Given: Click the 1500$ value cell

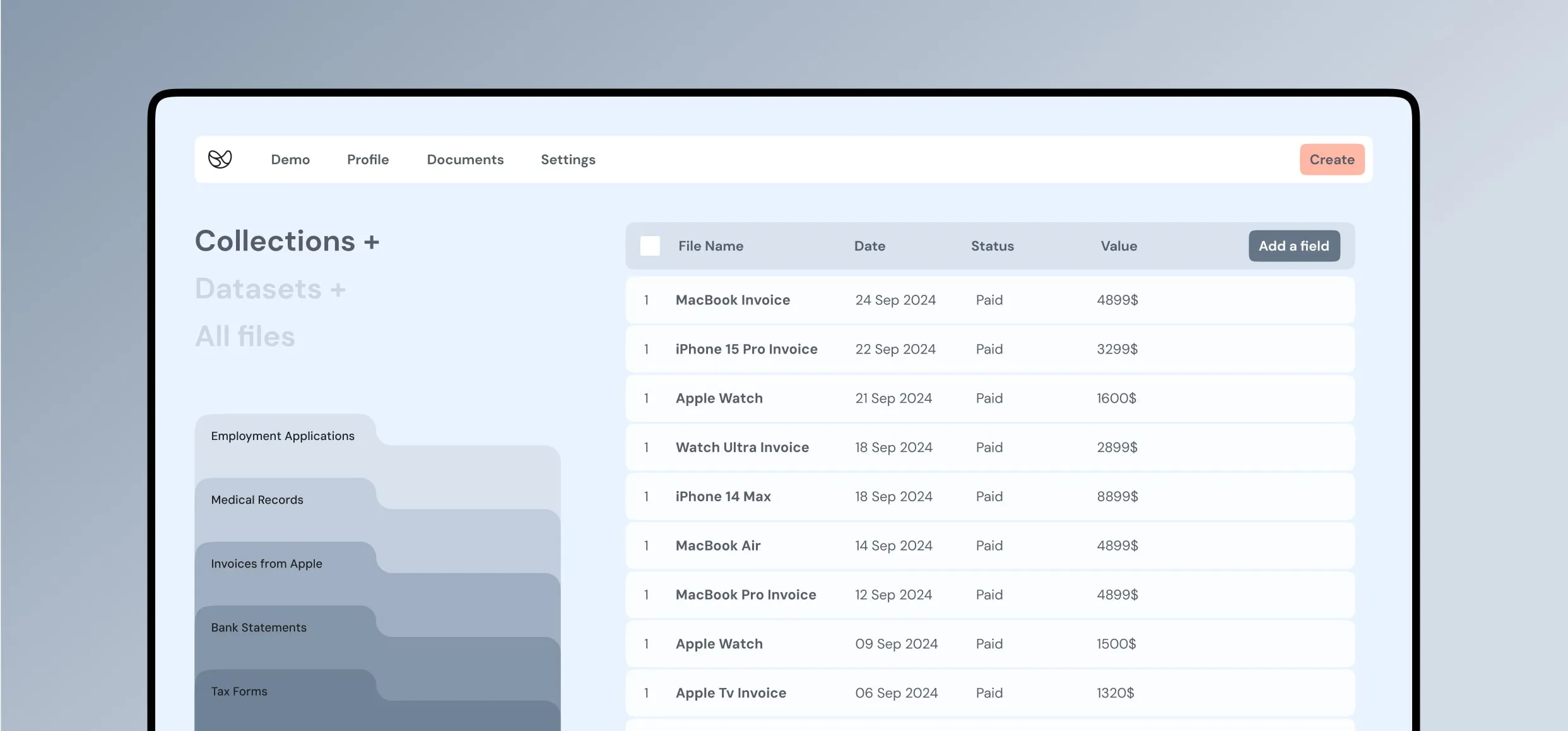Looking at the screenshot, I should 1116,644.
